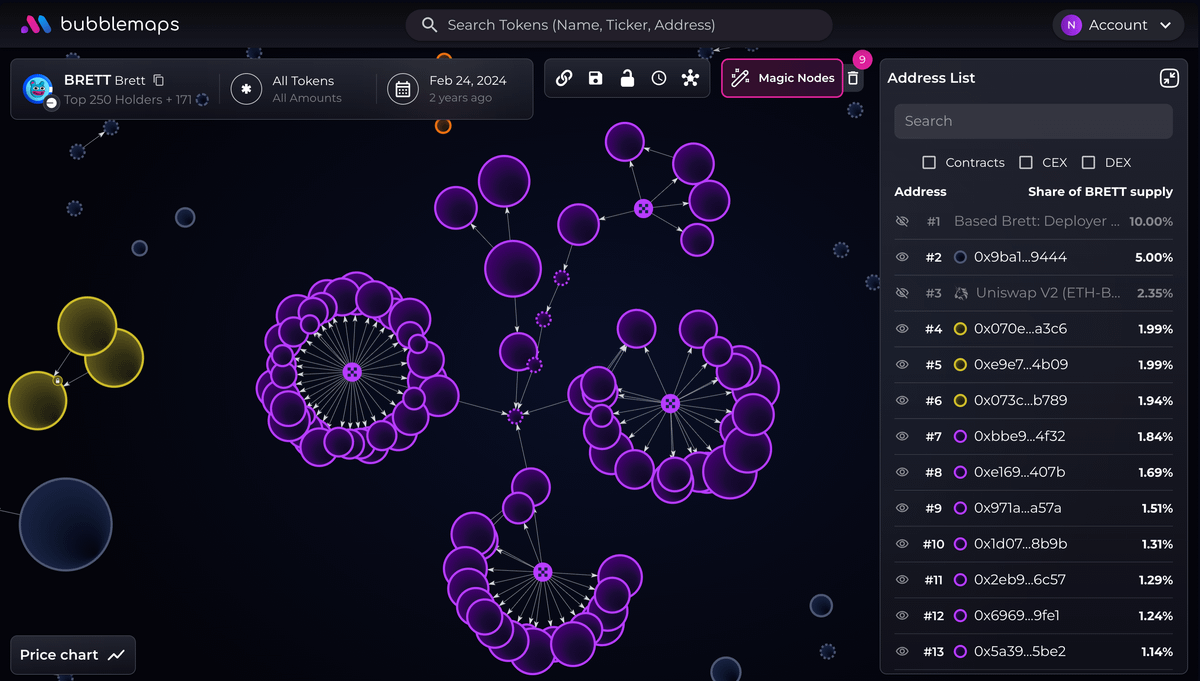Select address 0xe169...407b
The width and height of the screenshot is (1200, 681).
tap(1019, 472)
